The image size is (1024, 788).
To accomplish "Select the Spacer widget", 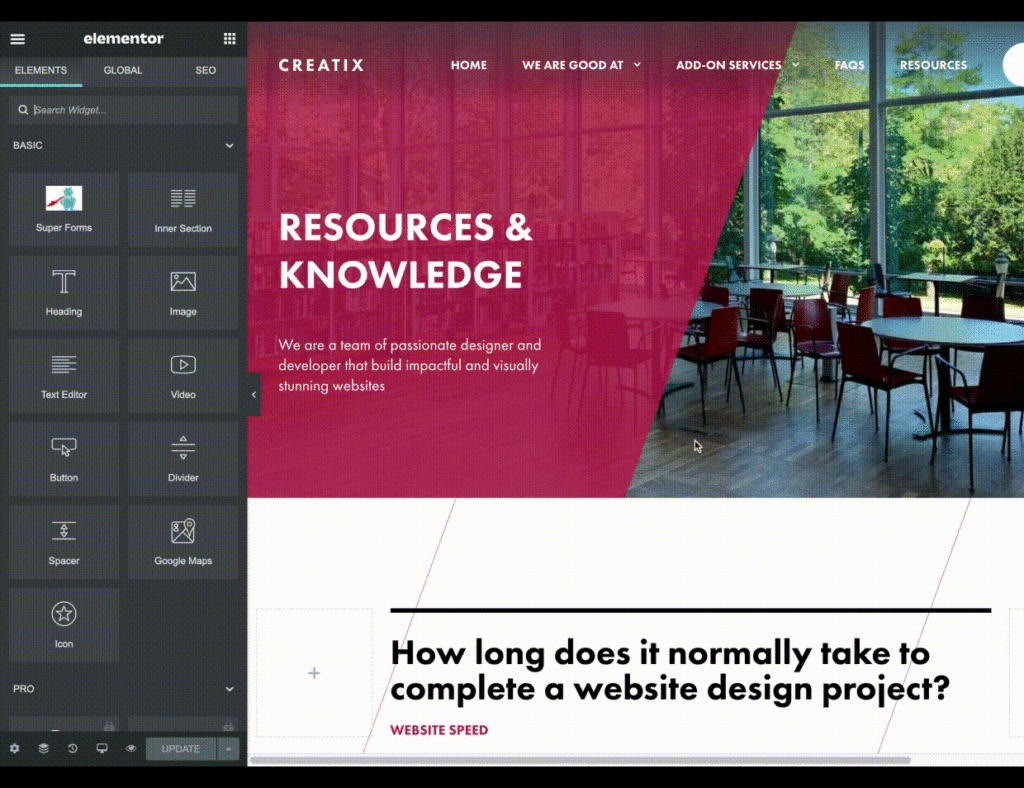I will pos(64,542).
